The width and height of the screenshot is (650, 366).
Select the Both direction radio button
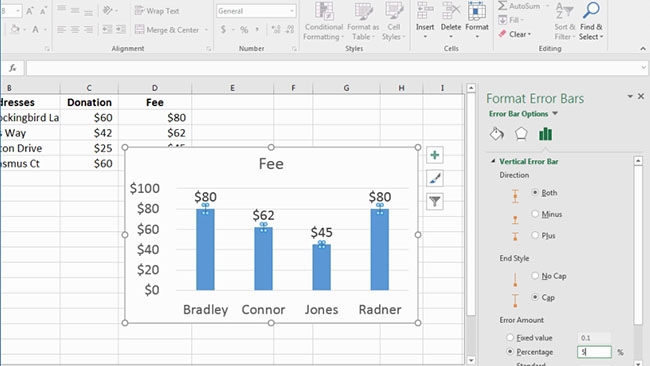535,192
